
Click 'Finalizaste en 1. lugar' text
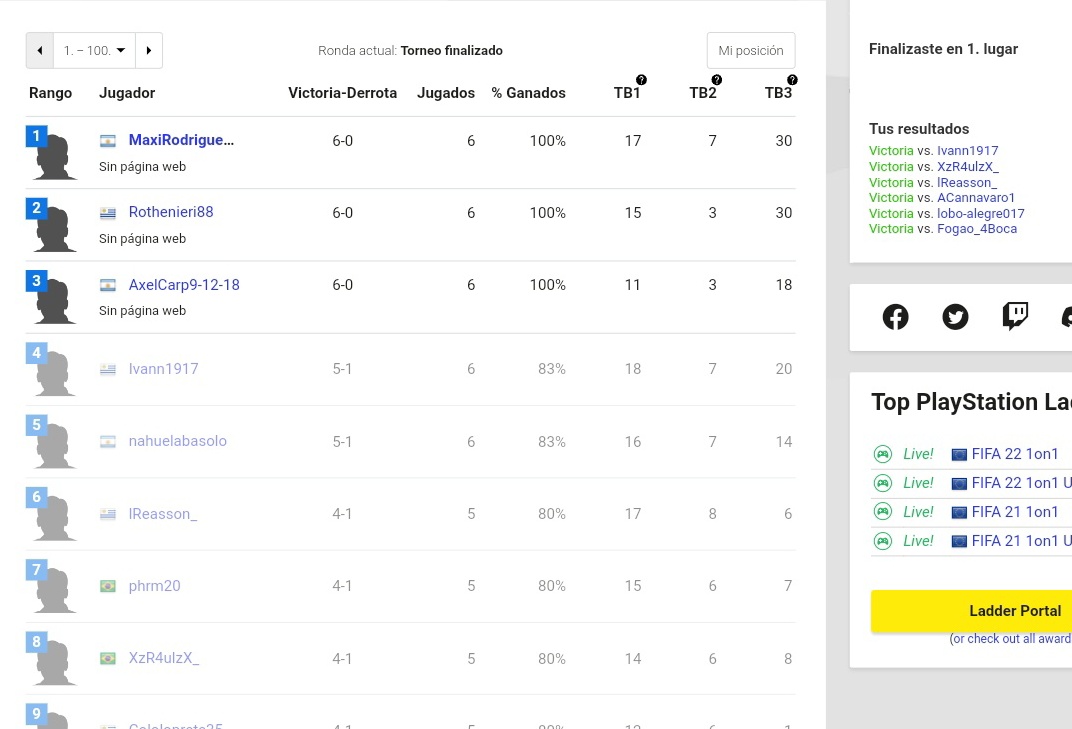(x=943, y=49)
